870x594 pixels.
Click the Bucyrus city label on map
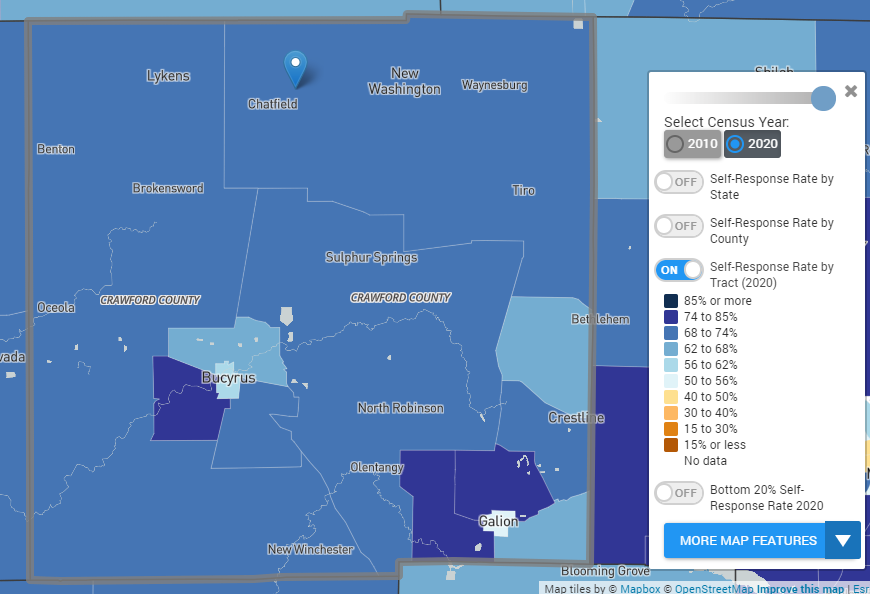(228, 378)
